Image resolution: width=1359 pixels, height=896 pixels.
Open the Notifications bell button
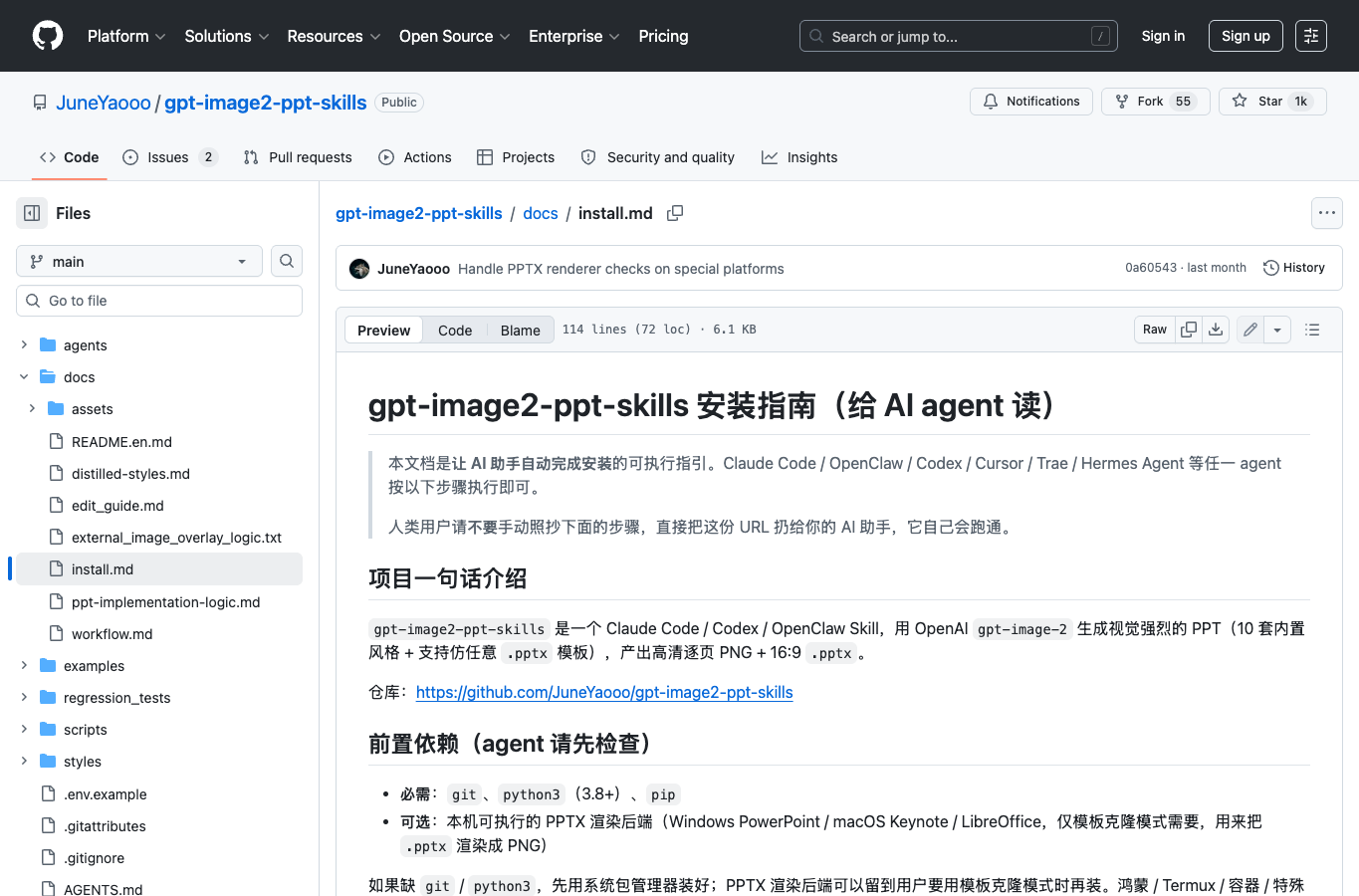[1031, 102]
